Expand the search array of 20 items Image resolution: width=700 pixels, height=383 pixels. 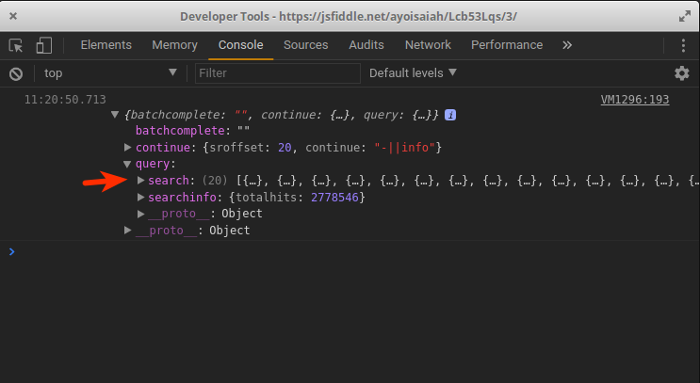[x=141, y=180]
